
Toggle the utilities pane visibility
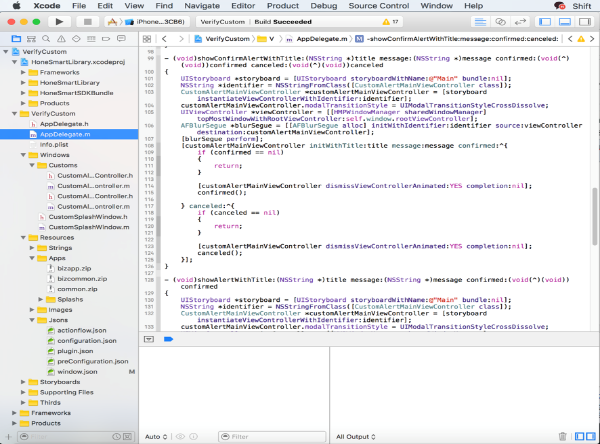click(585, 22)
